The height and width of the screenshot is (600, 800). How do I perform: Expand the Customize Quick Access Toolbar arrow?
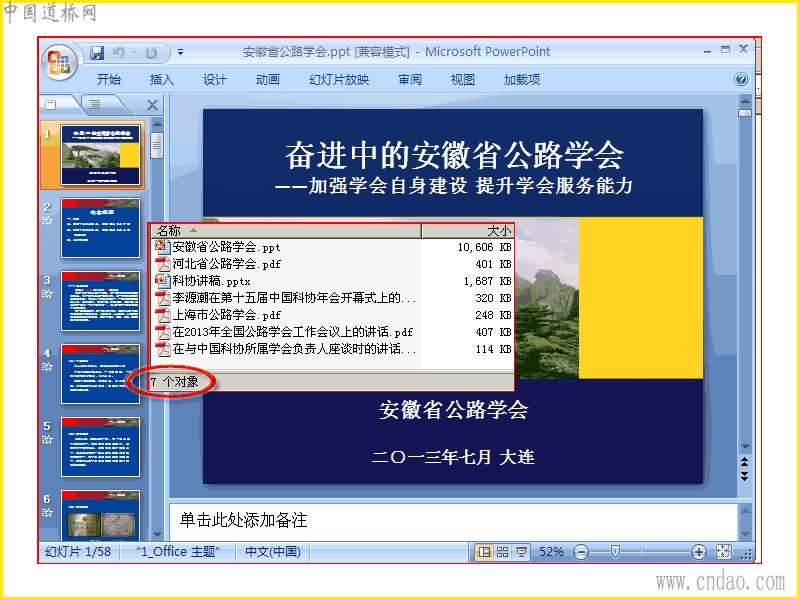click(x=181, y=53)
